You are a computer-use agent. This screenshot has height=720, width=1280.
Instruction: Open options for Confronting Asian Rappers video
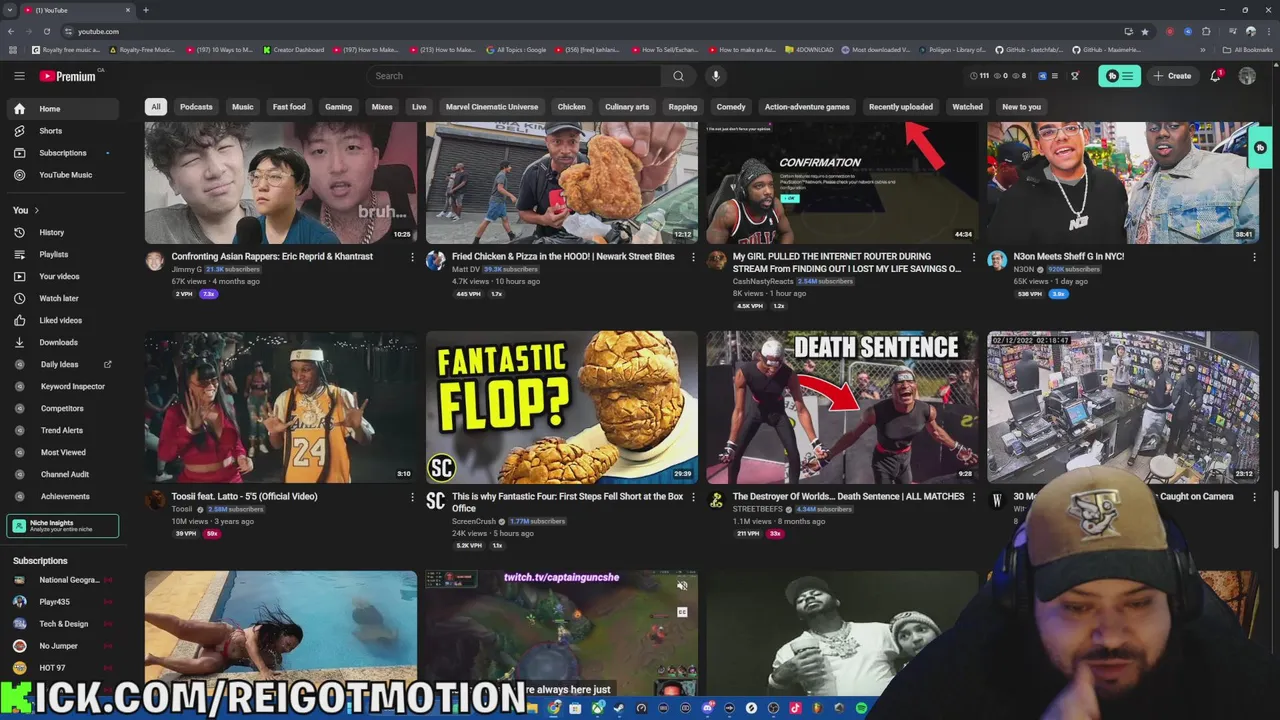412,257
